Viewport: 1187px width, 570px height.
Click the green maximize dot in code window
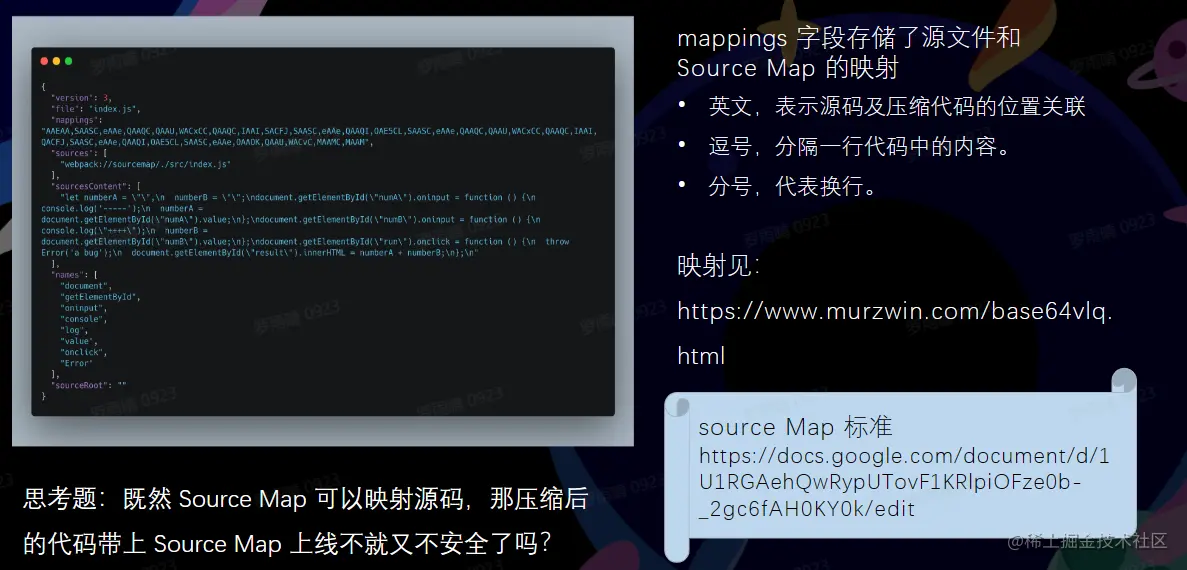68,61
